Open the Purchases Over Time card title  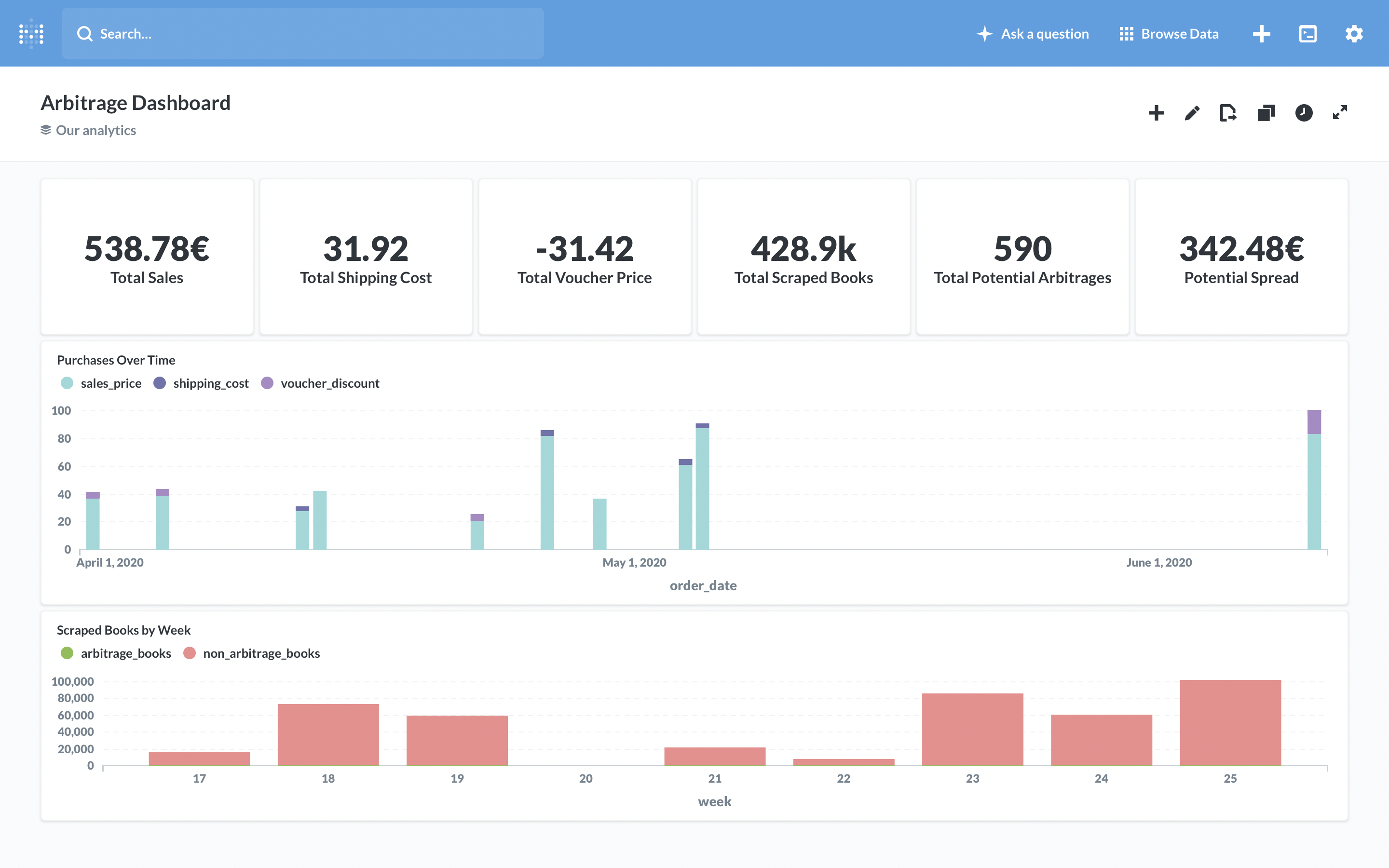click(116, 360)
